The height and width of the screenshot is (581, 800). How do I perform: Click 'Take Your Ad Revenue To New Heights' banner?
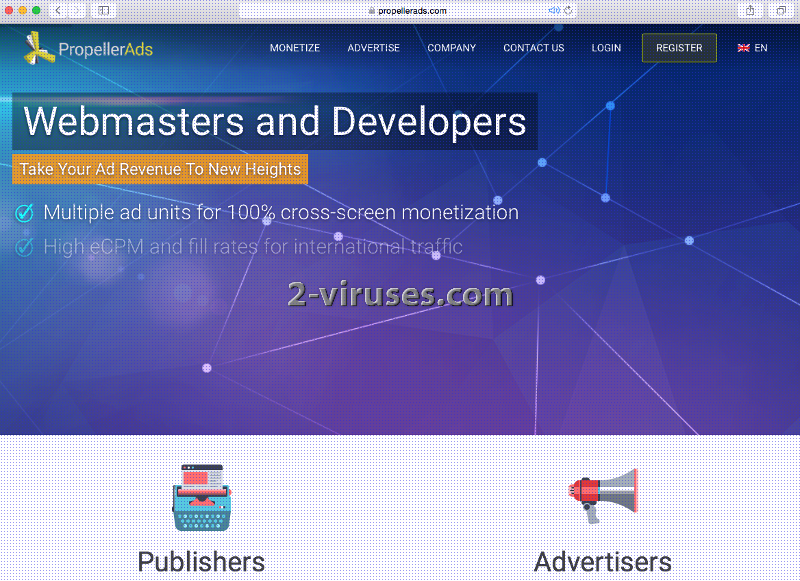point(160,169)
